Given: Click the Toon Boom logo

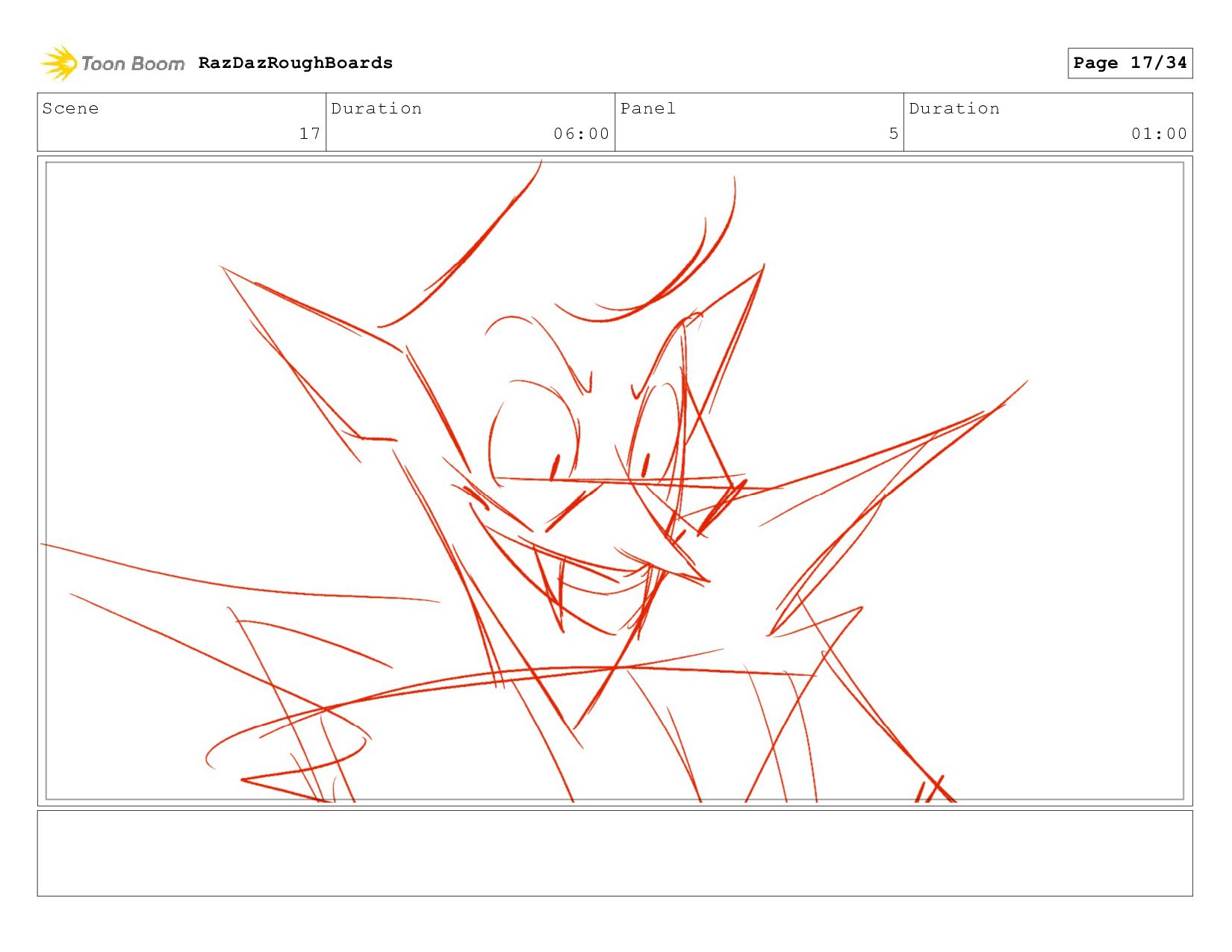Looking at the screenshot, I should pyautogui.click(x=112, y=63).
